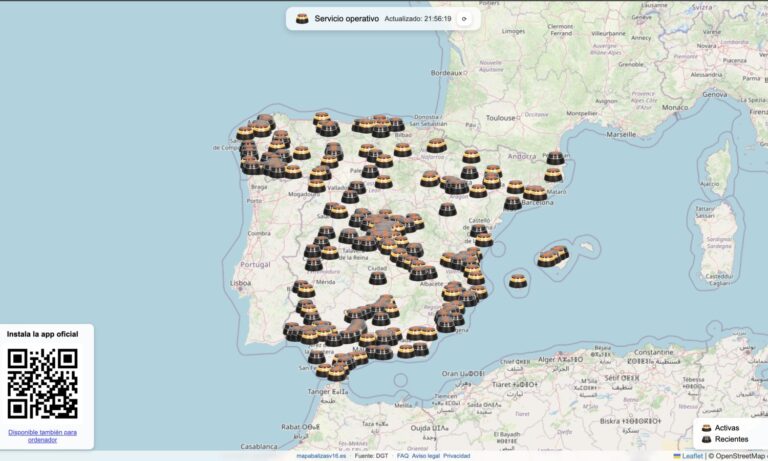
Task: Click the beacon marker east of Andorra
Action: point(555,158)
